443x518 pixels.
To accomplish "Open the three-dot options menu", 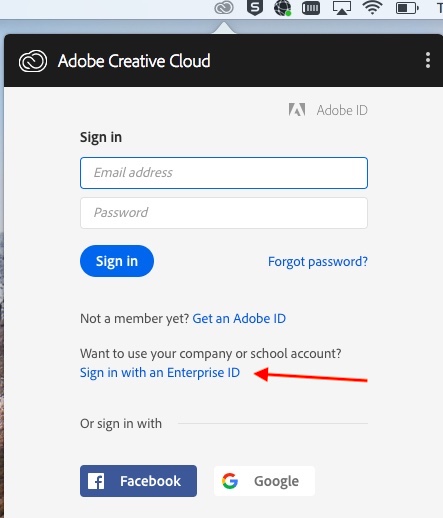I will click(x=428, y=60).
